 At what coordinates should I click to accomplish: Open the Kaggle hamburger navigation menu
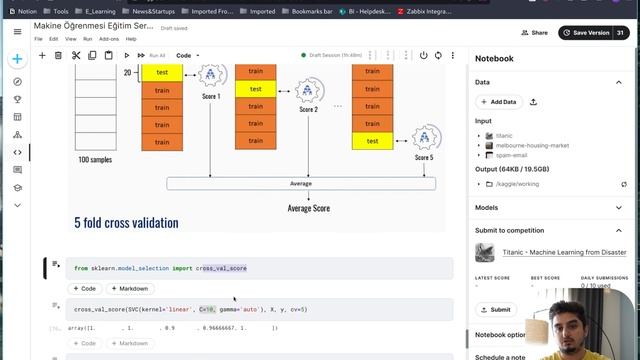[x=18, y=31]
